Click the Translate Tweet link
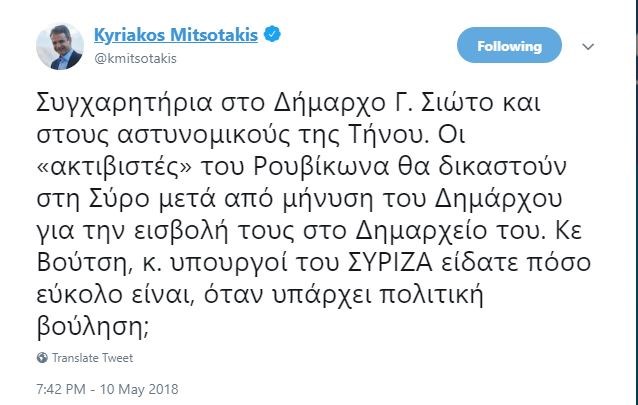638x405 pixels. (x=92, y=358)
